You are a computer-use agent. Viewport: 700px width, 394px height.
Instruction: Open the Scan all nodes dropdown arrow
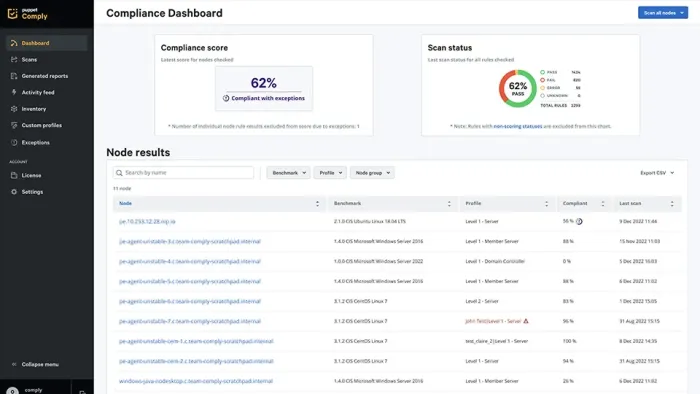point(682,13)
